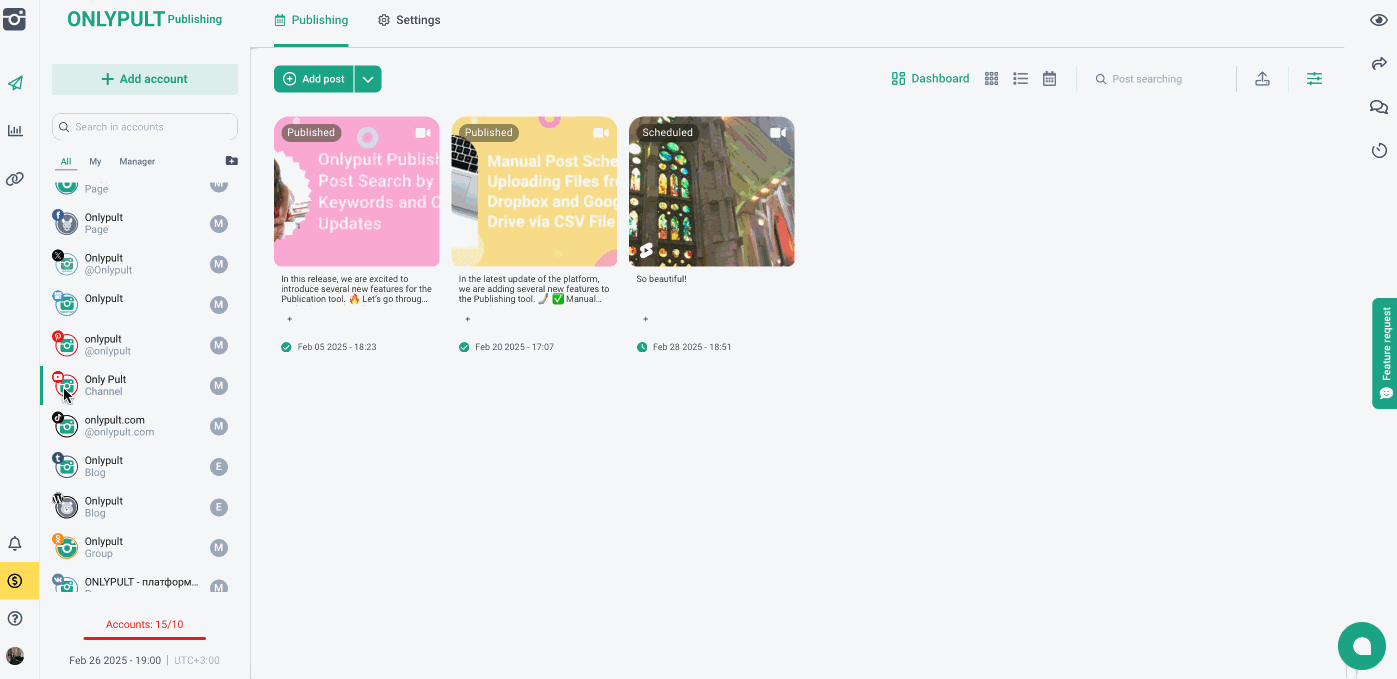Open the Scheduled stained glass post thumbnail
Image resolution: width=1397 pixels, height=679 pixels.
coord(711,192)
